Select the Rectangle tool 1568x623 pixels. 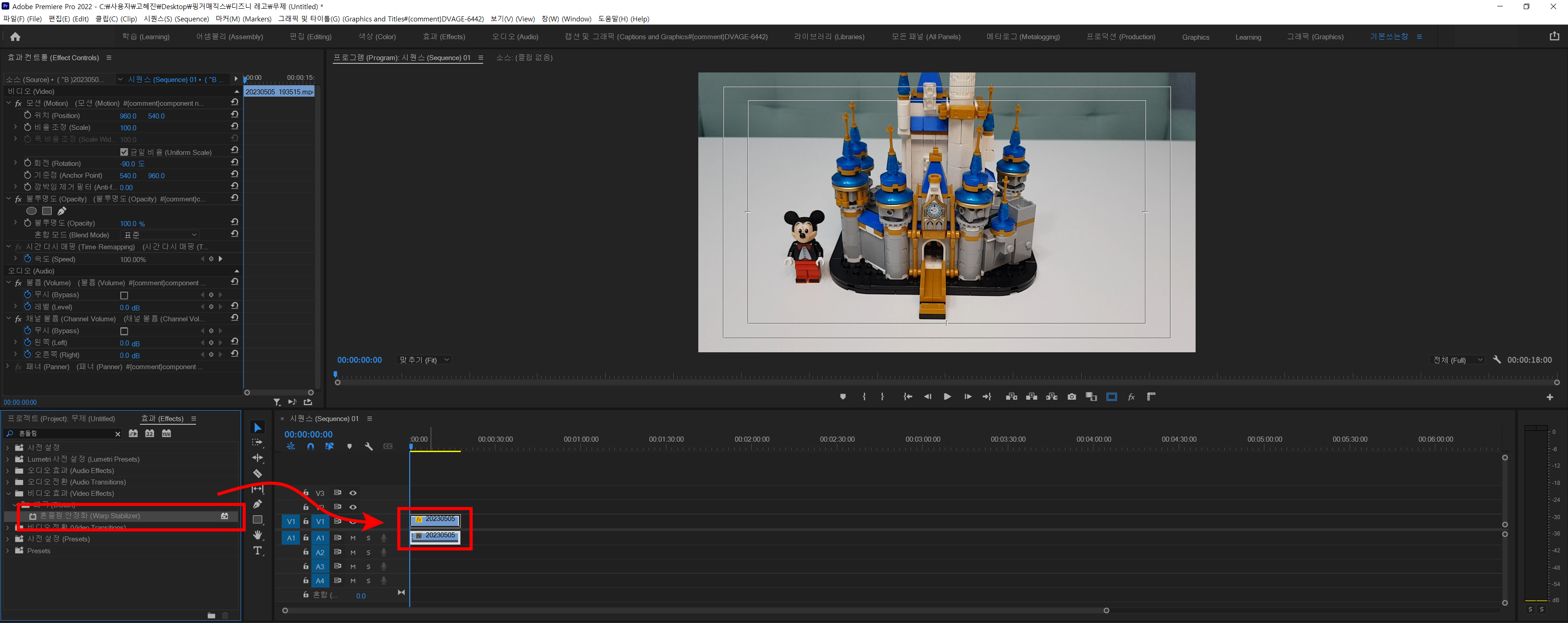click(x=258, y=520)
